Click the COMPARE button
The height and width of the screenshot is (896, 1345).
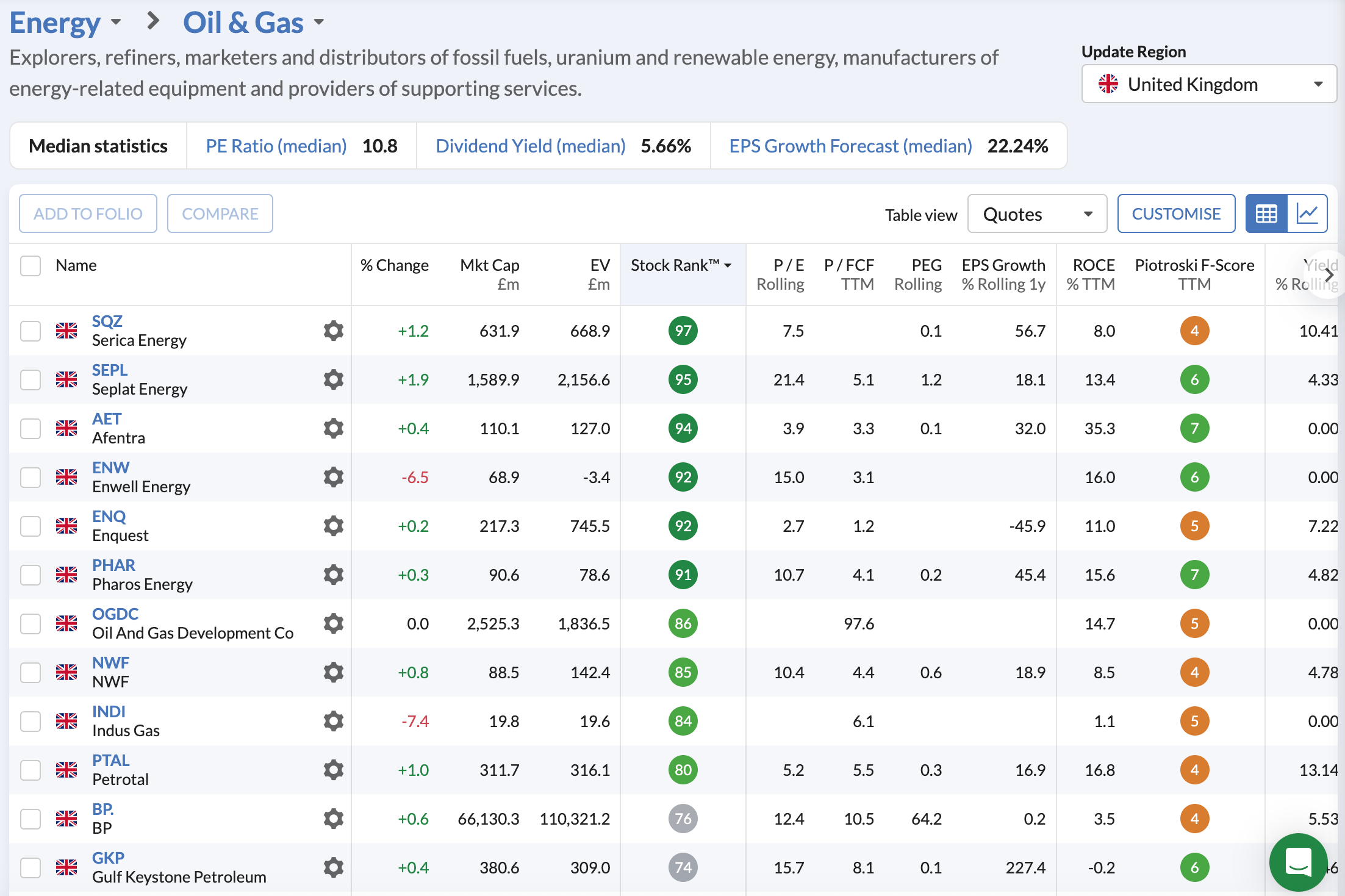(220, 213)
